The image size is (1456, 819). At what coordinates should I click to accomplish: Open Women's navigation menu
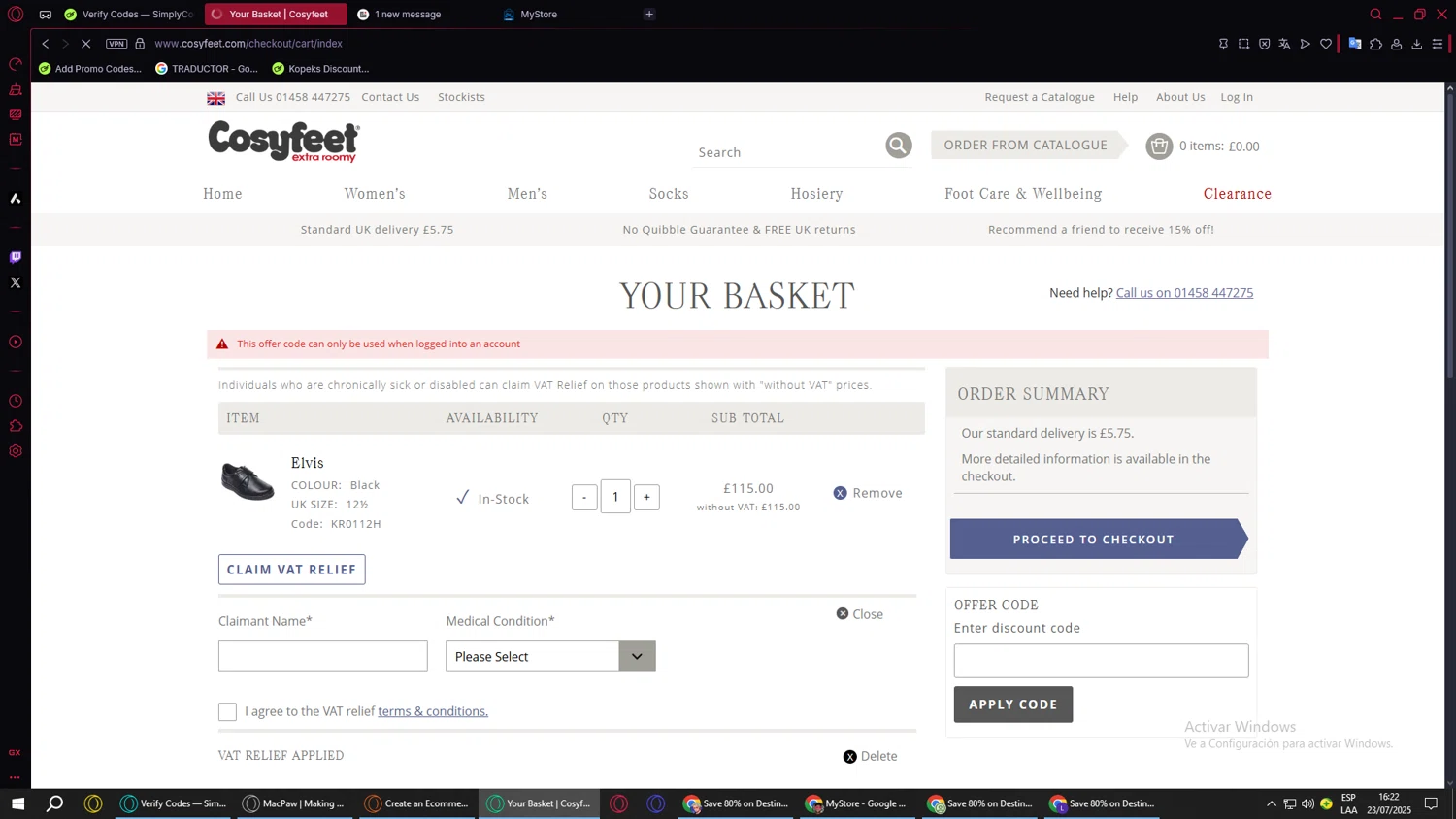(375, 194)
